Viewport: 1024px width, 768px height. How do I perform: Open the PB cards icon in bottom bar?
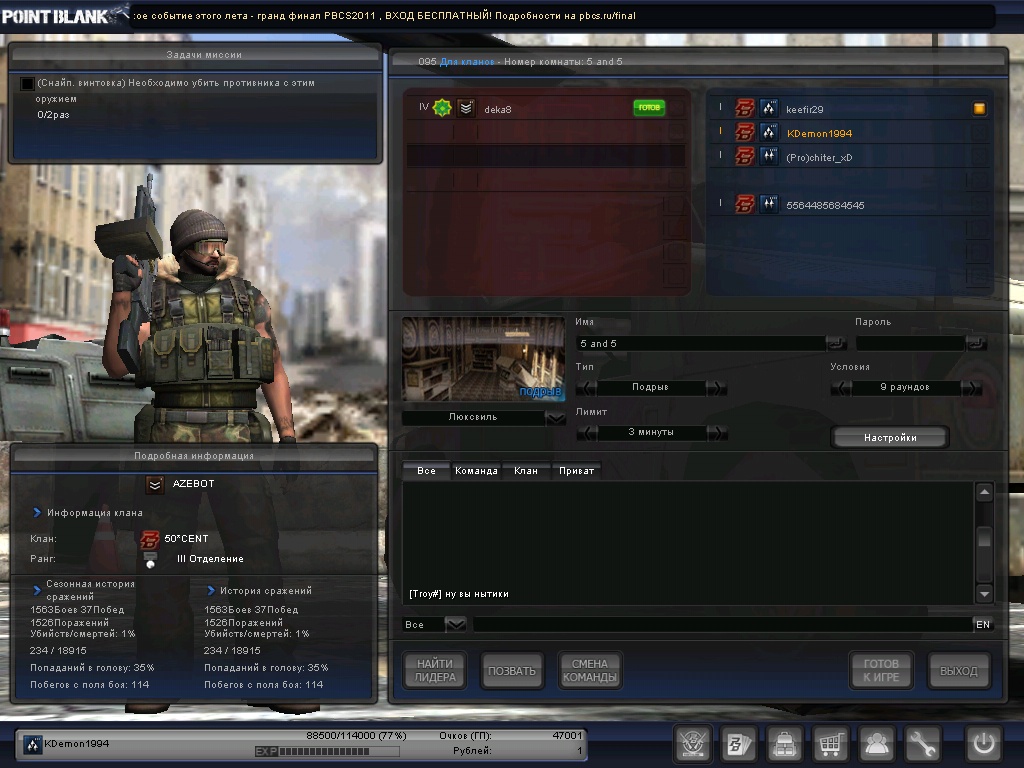tap(739, 744)
